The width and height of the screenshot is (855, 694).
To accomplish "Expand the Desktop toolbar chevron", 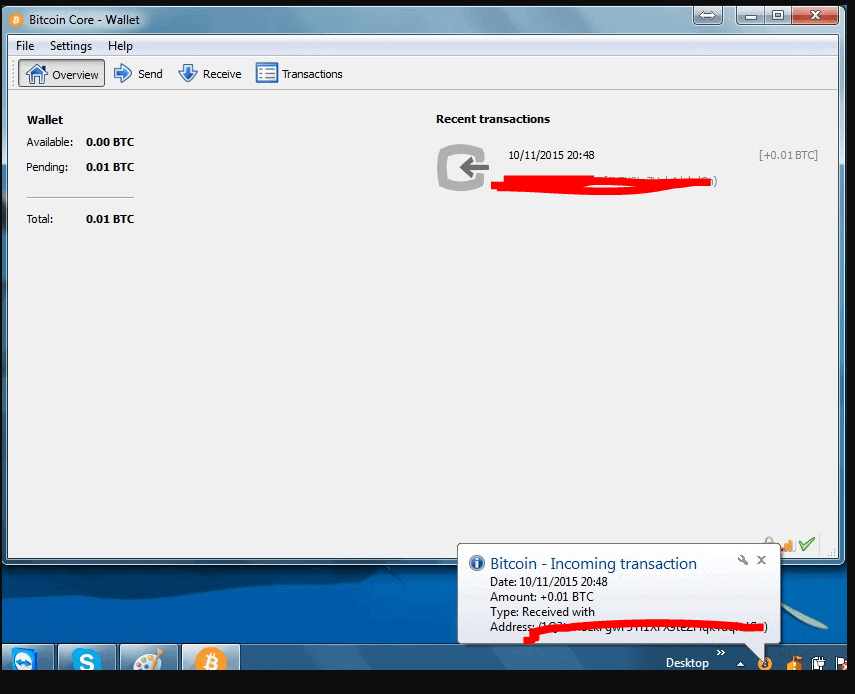I will pos(721,653).
